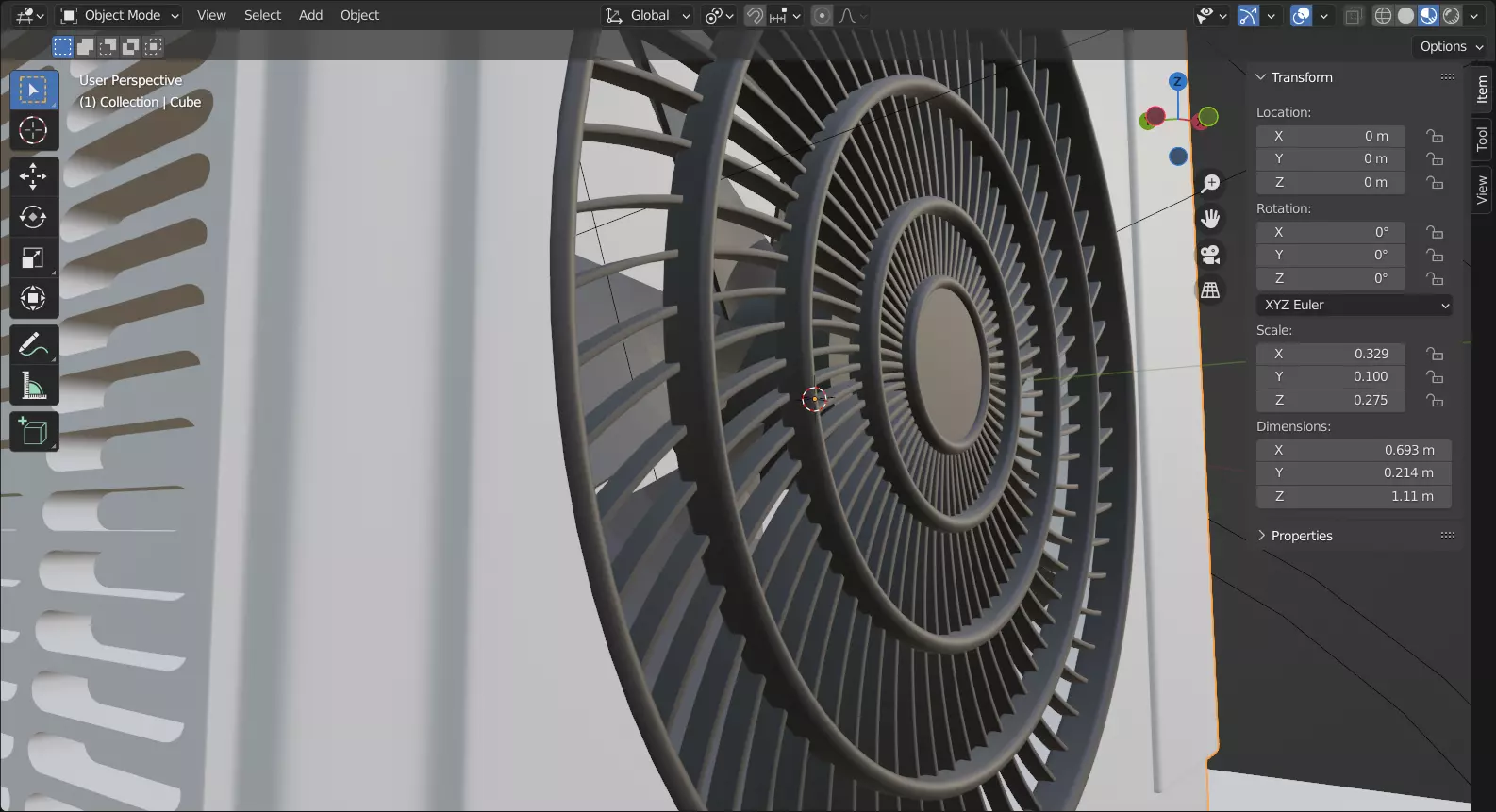
Task: Open the pivot point dropdown
Action: (720, 15)
